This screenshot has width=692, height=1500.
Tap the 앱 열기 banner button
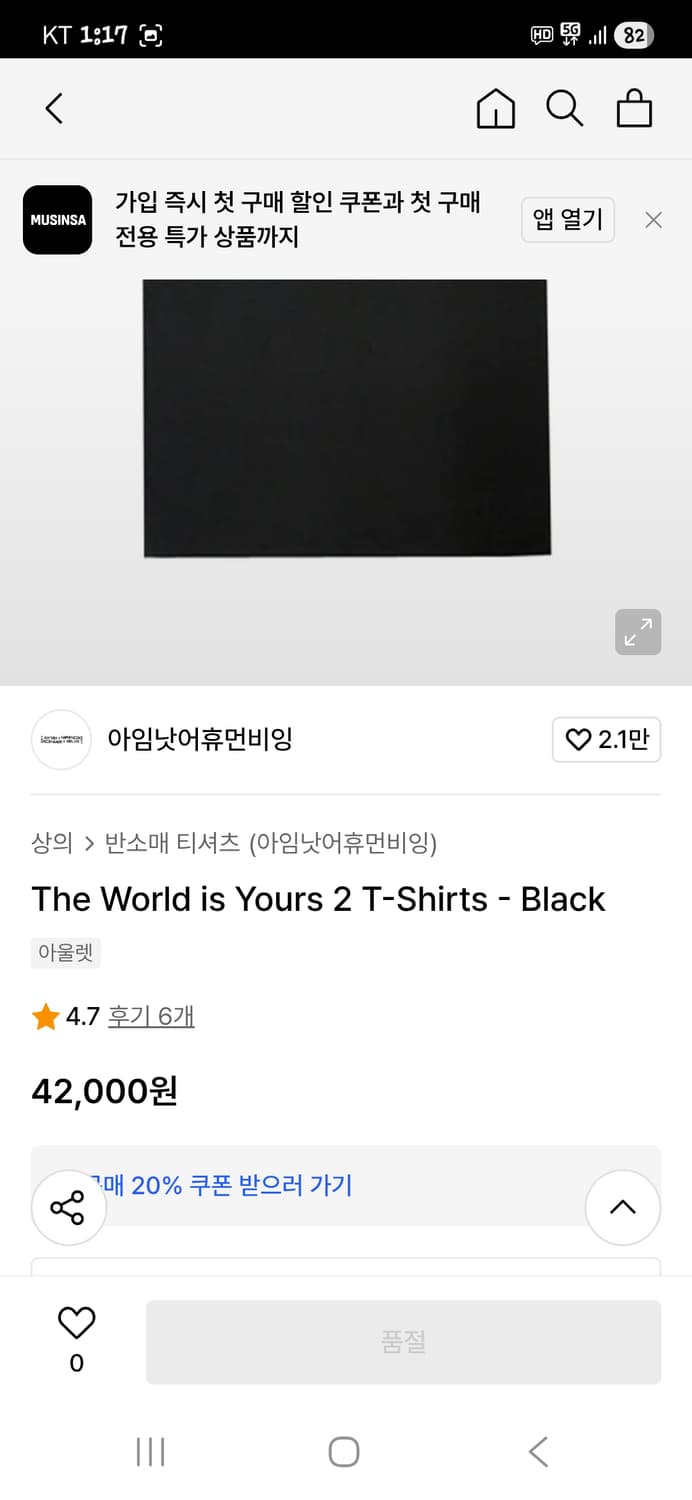pos(567,219)
